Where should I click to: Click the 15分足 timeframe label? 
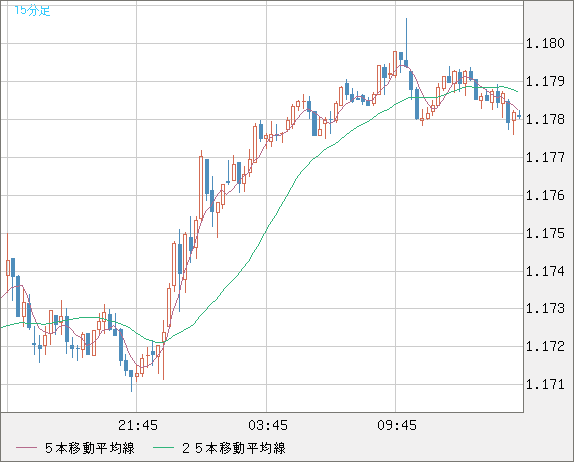pos(32,11)
